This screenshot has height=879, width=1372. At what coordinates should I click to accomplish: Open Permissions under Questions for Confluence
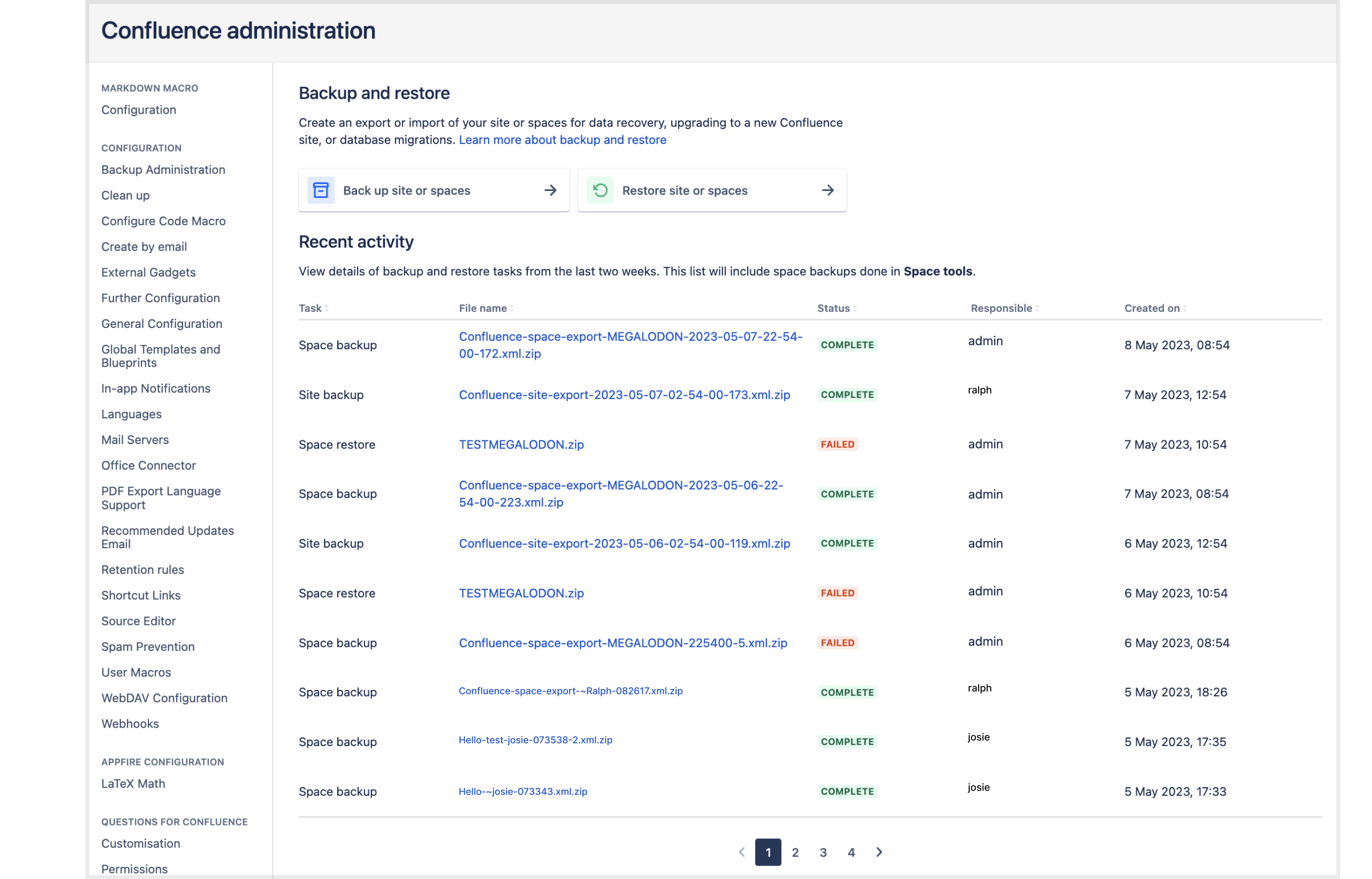point(134,869)
